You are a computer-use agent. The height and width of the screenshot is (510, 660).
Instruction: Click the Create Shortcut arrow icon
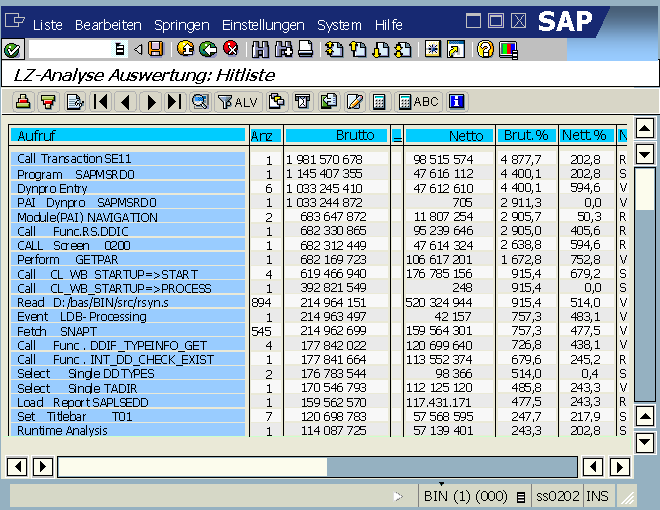coord(456,49)
